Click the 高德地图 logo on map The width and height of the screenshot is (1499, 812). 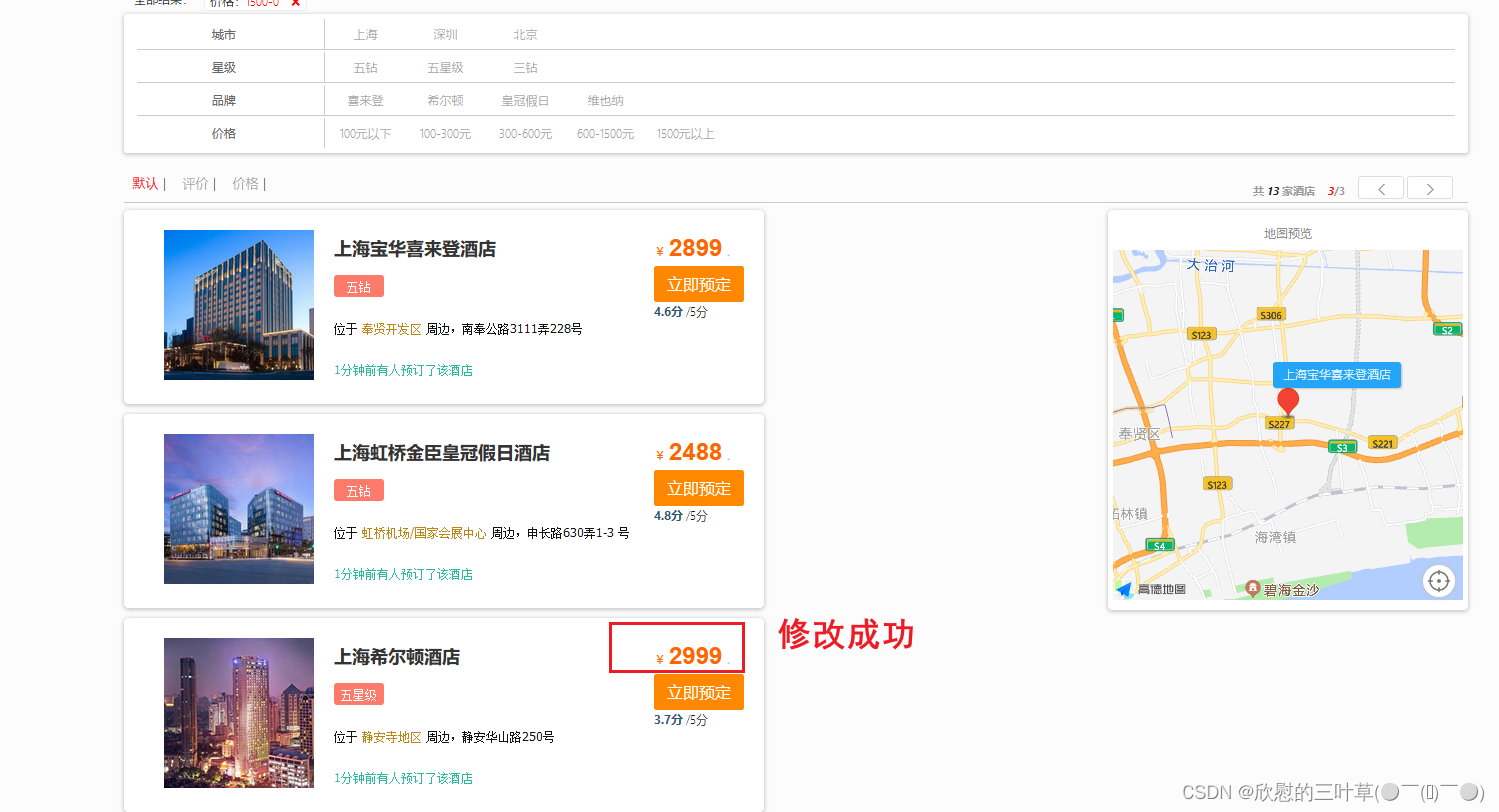coord(1152,590)
